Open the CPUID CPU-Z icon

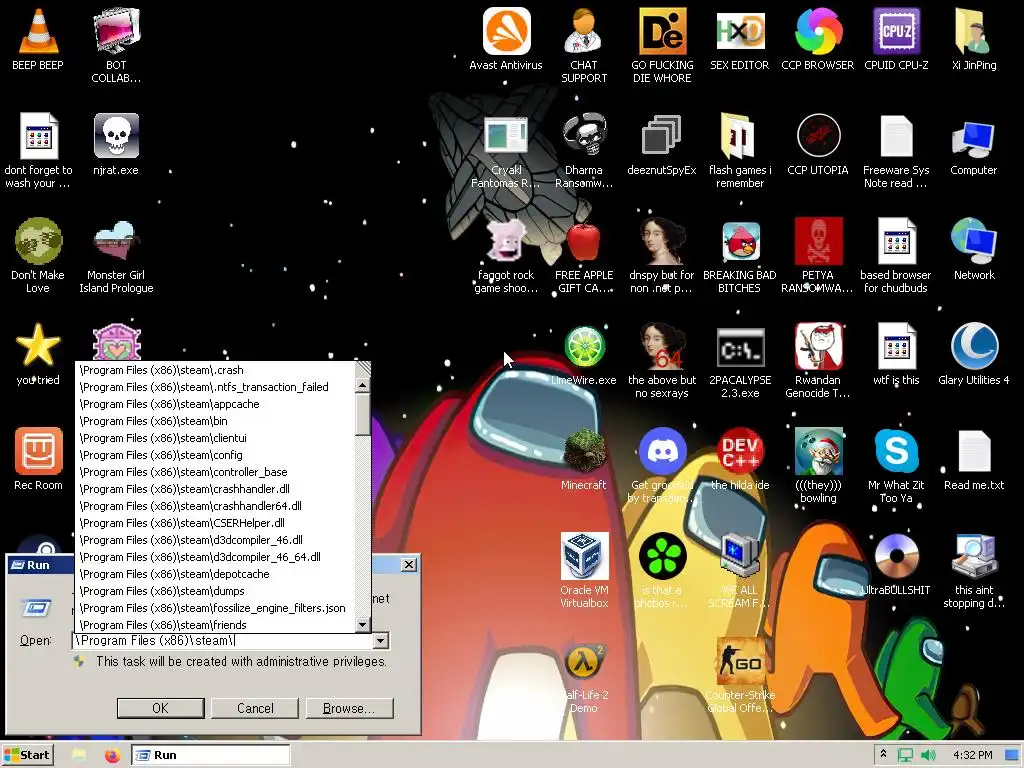[x=896, y=31]
